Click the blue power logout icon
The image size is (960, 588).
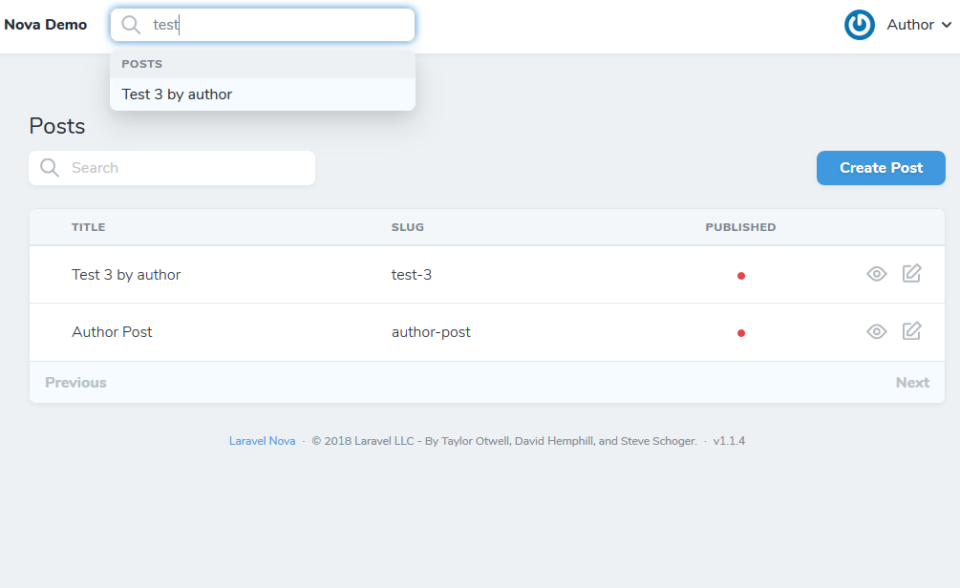pos(859,24)
